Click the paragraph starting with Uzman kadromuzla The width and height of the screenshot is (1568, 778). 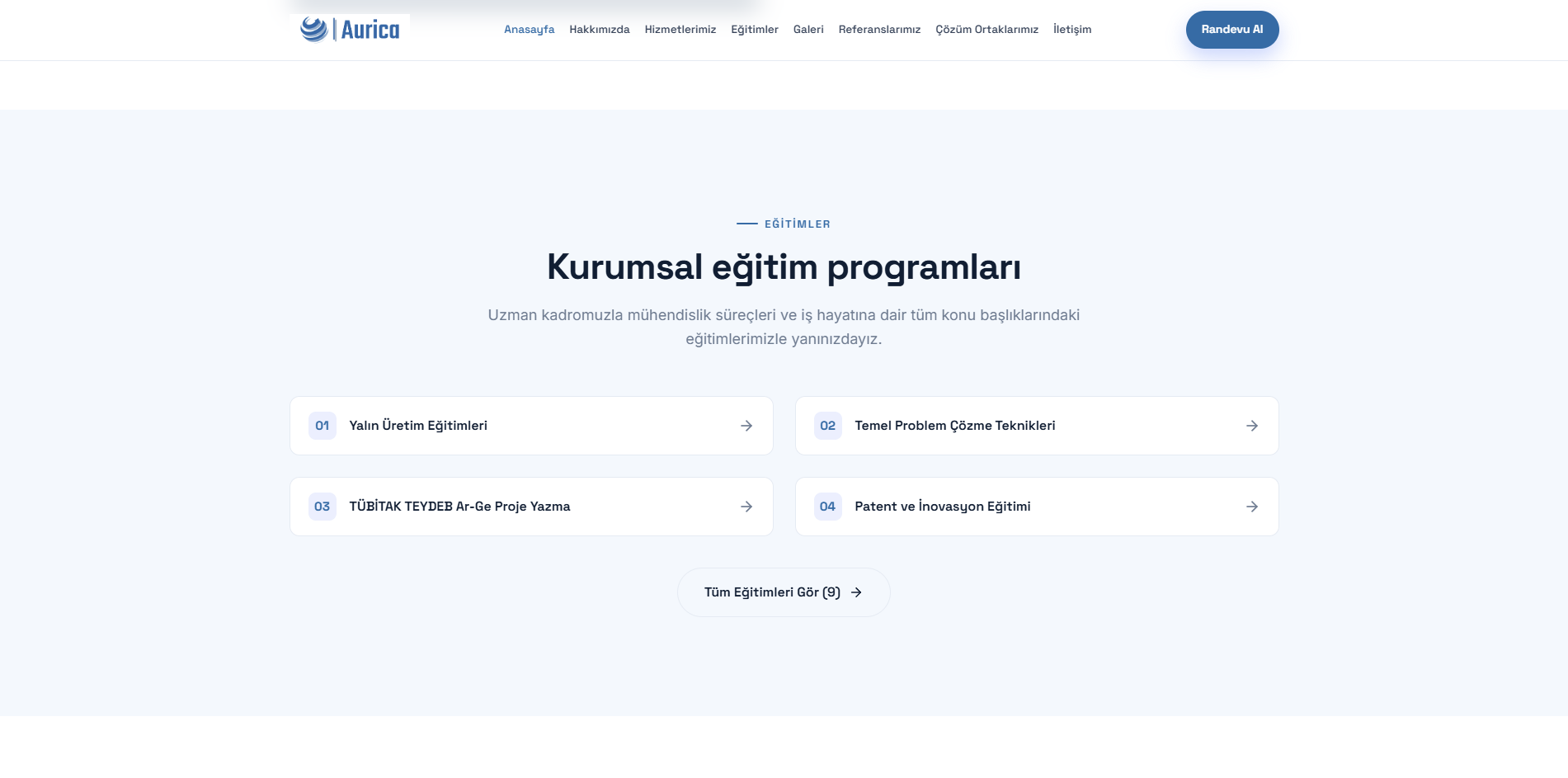point(784,327)
